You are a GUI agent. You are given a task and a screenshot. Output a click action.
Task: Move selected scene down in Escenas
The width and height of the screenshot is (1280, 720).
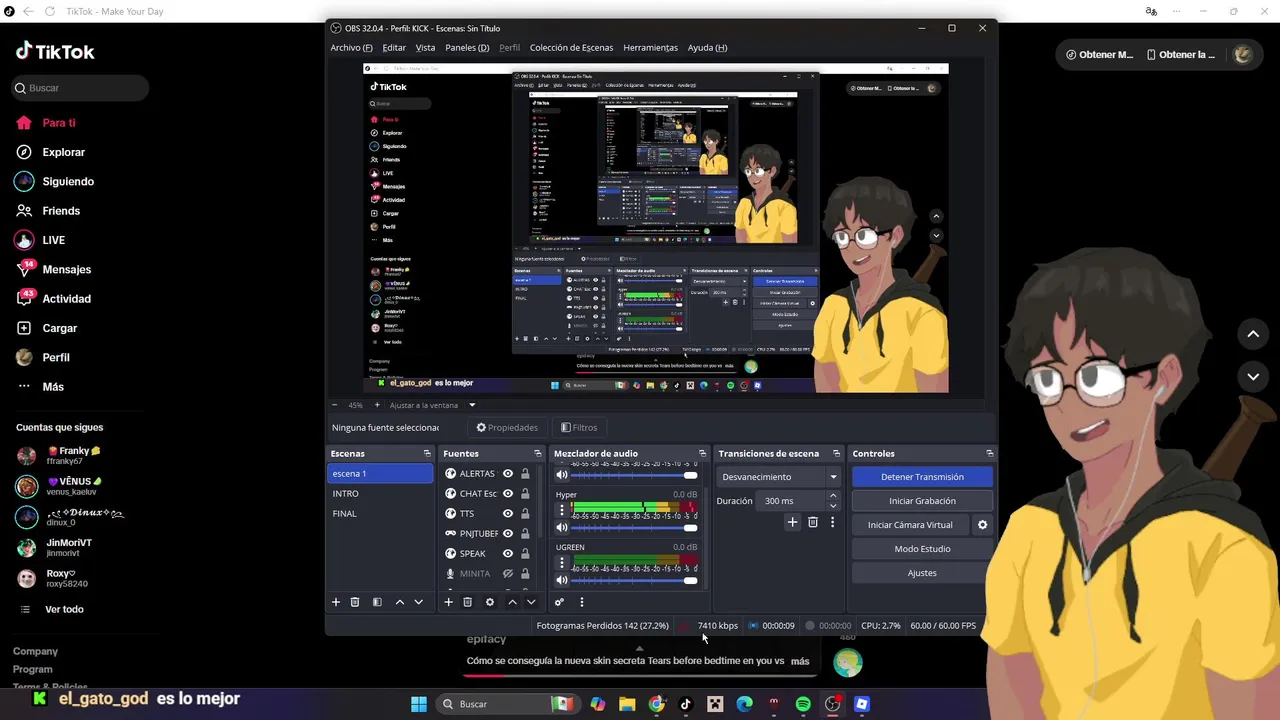pyautogui.click(x=418, y=602)
